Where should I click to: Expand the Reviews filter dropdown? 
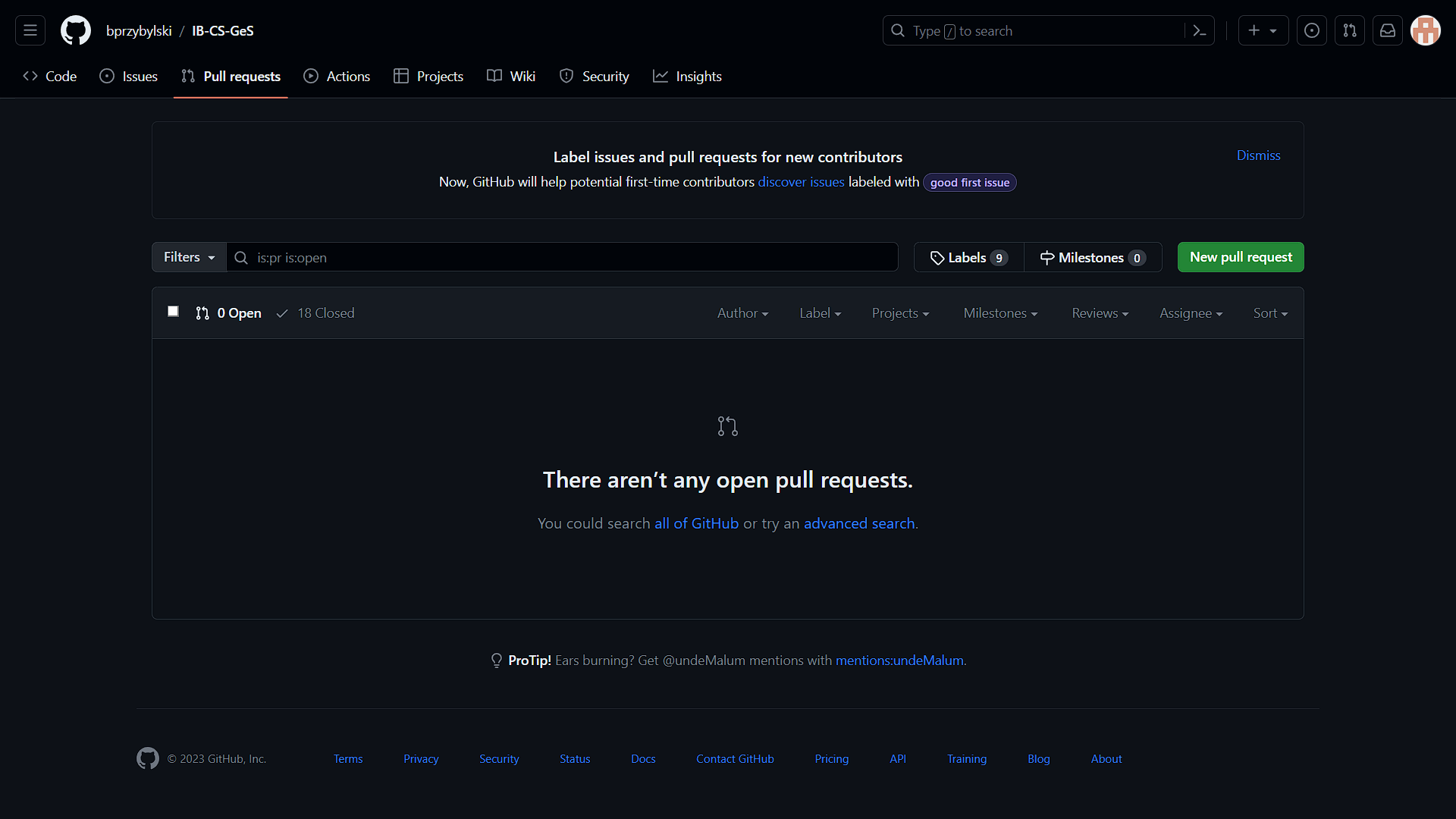1100,313
